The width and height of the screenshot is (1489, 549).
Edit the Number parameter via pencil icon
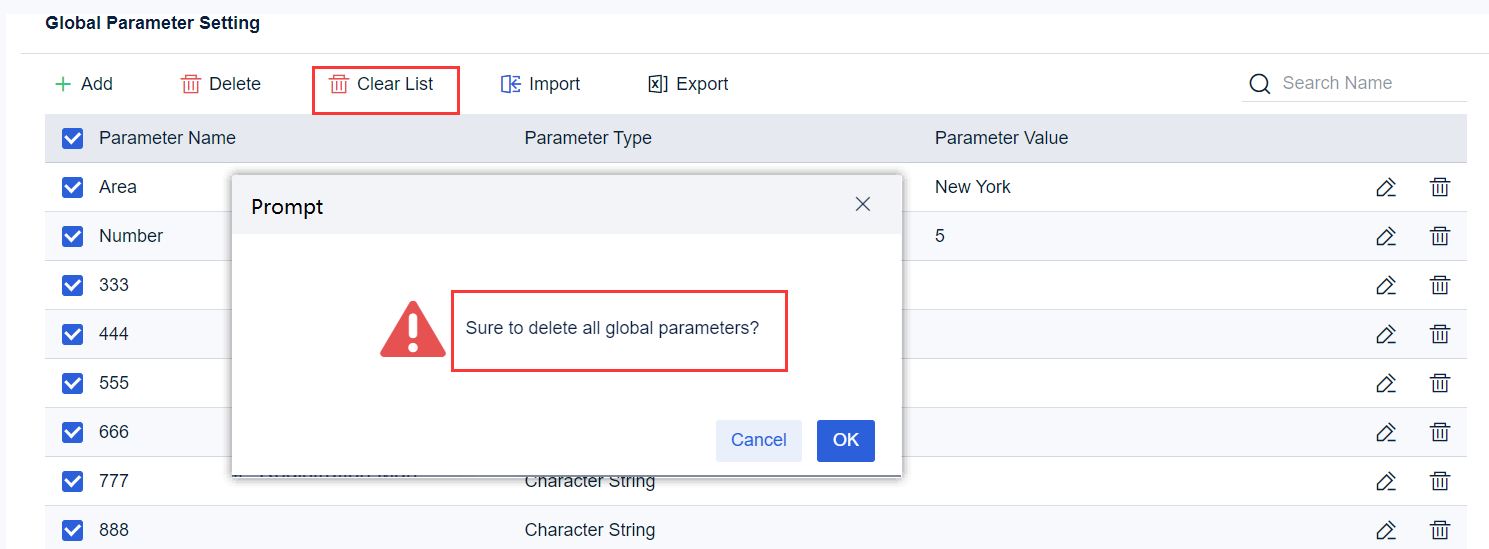pyautogui.click(x=1386, y=236)
